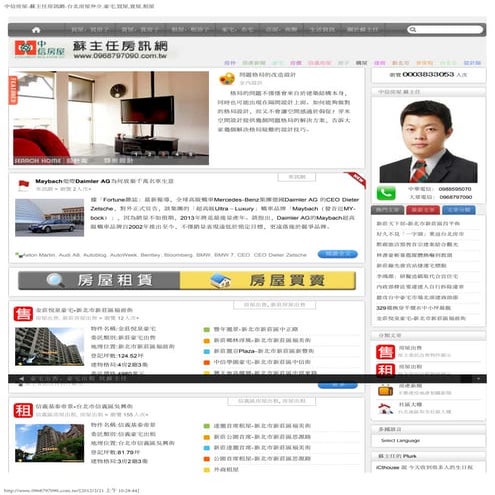Viewport: 495px width, 495px height.
Task: Select the red middle tab under the phone numbers
Action: [423, 210]
